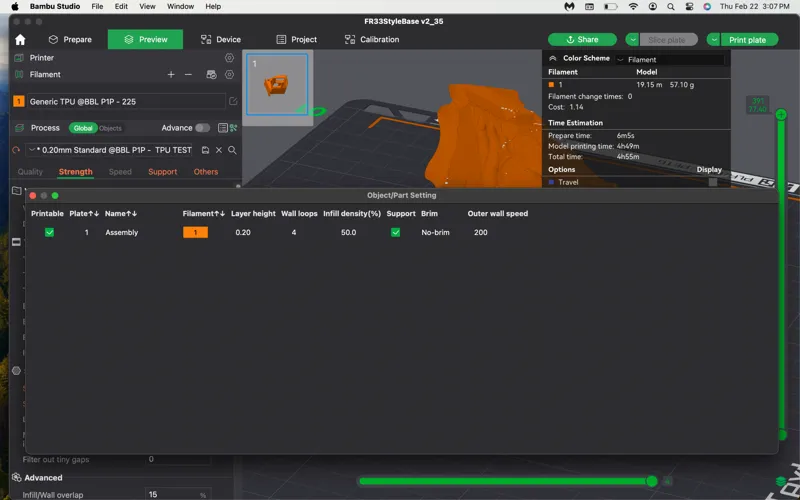Viewport: 800px width, 500px height.
Task: Switch to the Prepare tab
Action: 70,40
